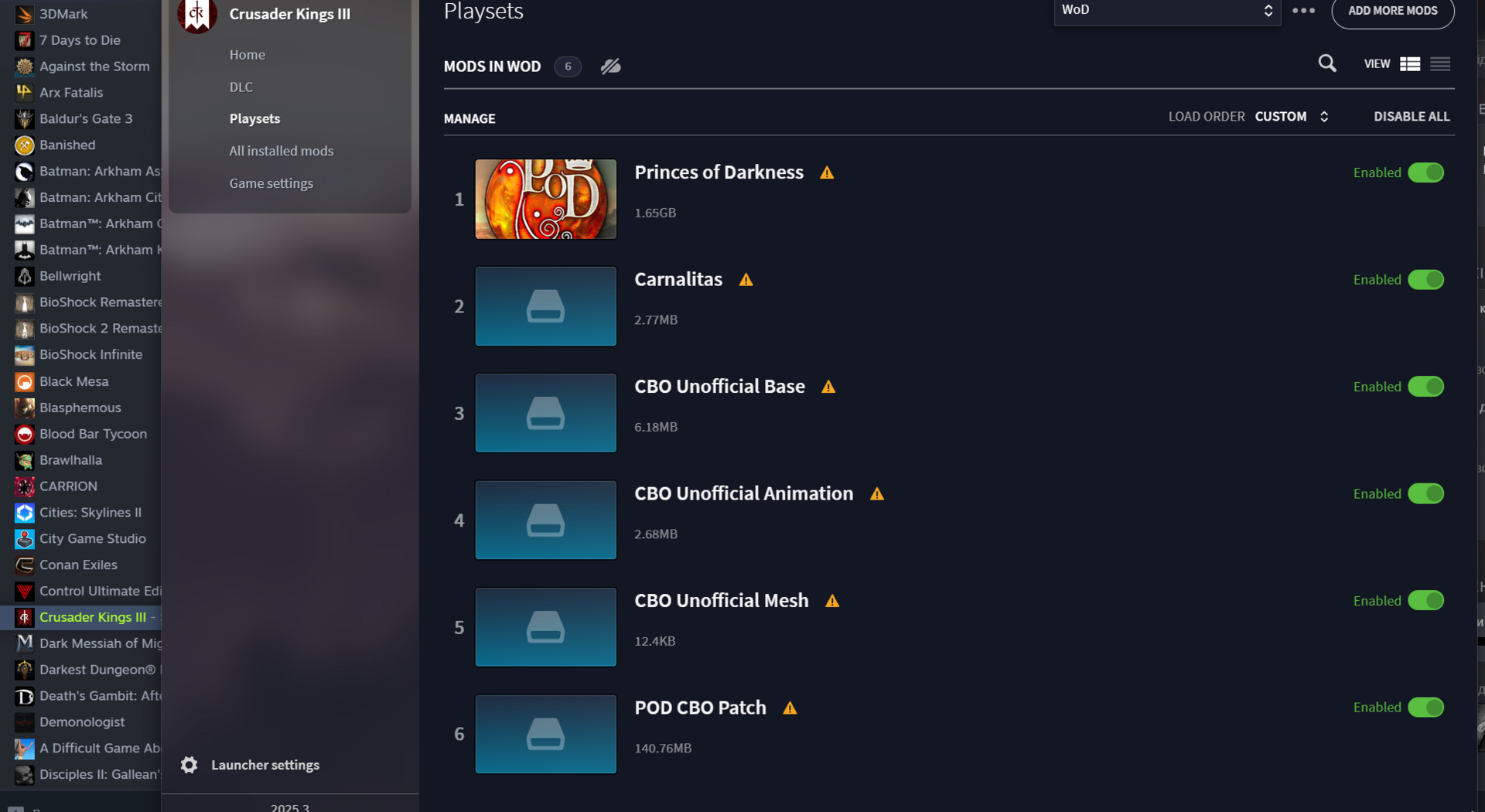The width and height of the screenshot is (1485, 812).
Task: Open the WoD playset selector dropdown
Action: pos(1167,11)
